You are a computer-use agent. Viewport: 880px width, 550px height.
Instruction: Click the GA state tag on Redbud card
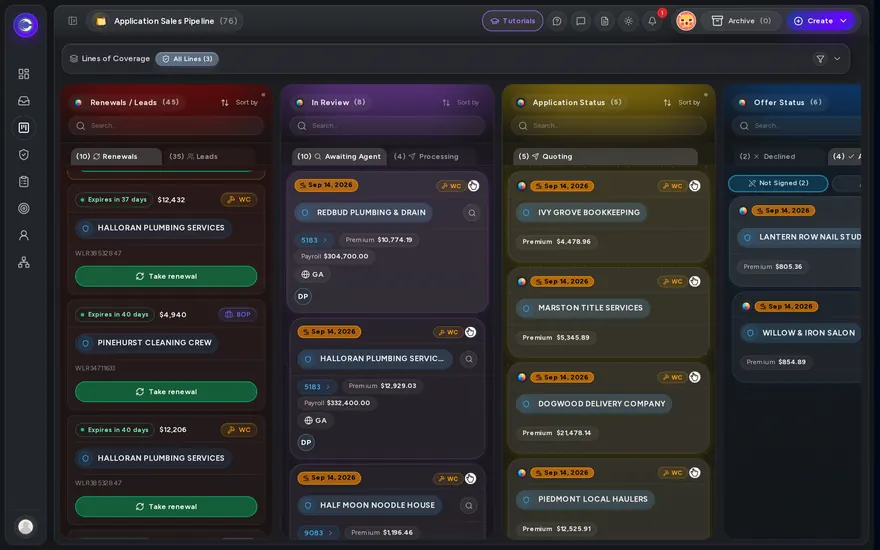pos(313,274)
